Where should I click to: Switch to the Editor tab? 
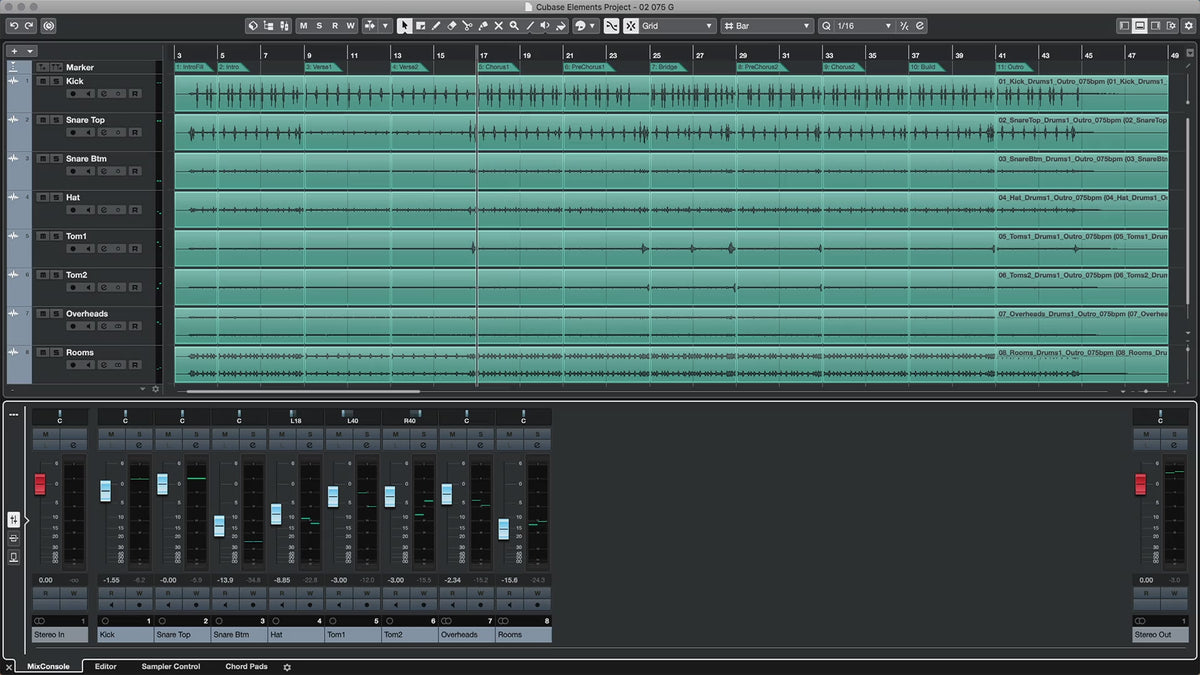pyautogui.click(x=105, y=666)
